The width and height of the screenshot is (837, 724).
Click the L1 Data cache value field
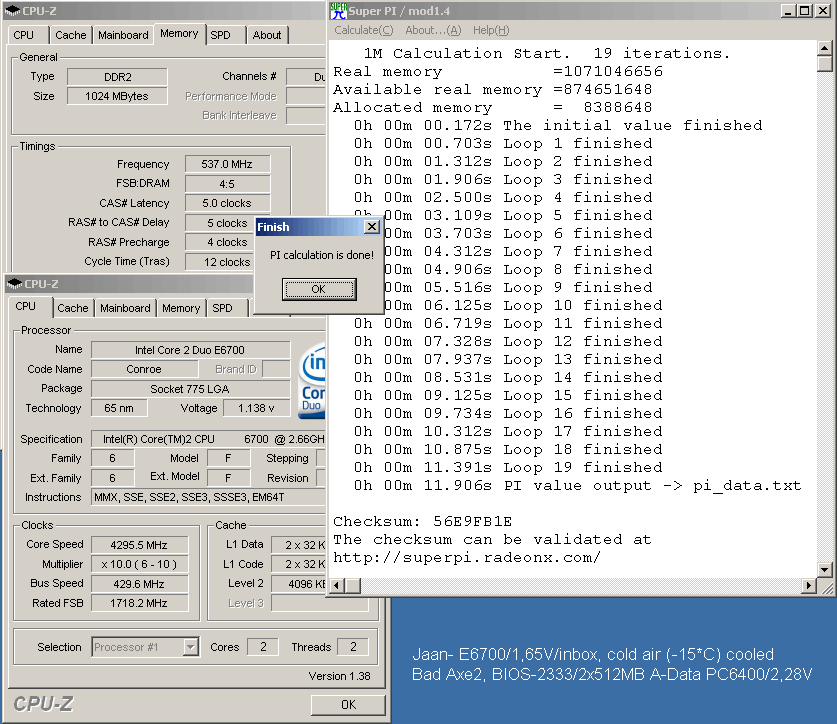click(299, 545)
